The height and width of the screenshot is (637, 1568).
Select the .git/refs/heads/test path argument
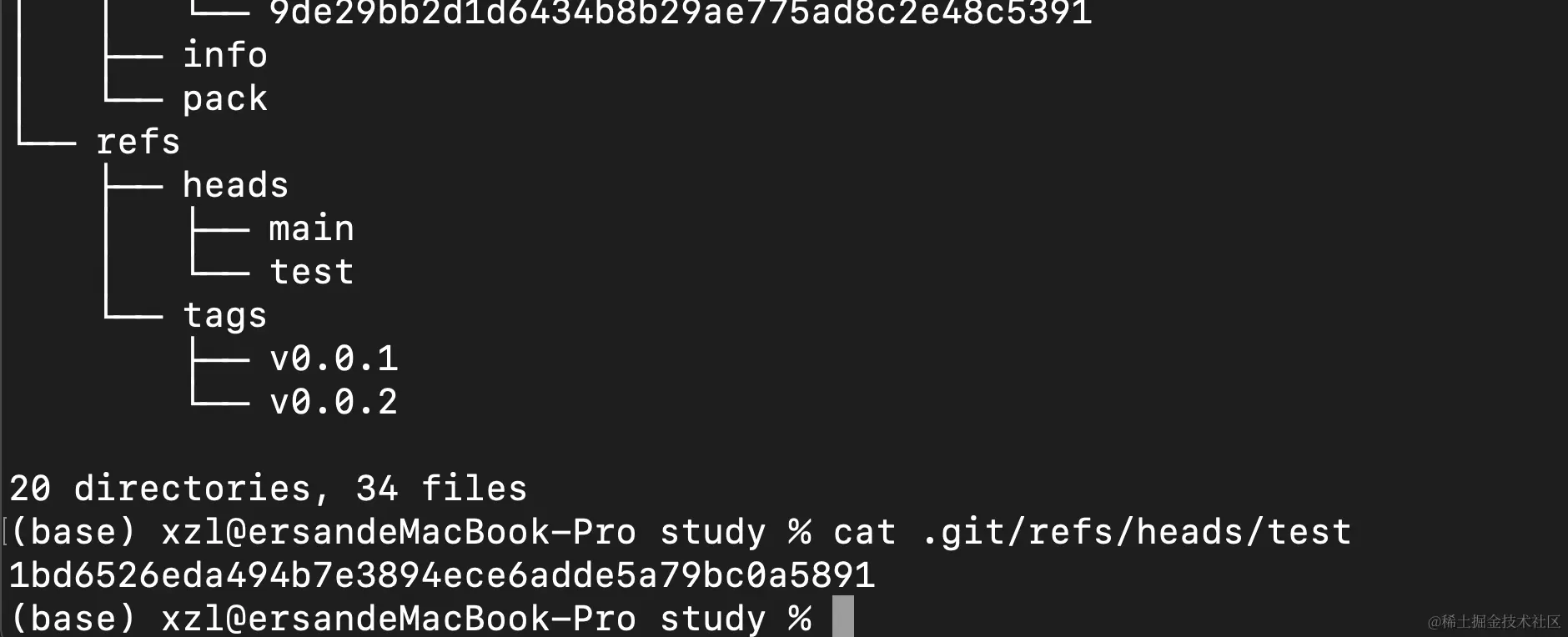pos(1136,532)
